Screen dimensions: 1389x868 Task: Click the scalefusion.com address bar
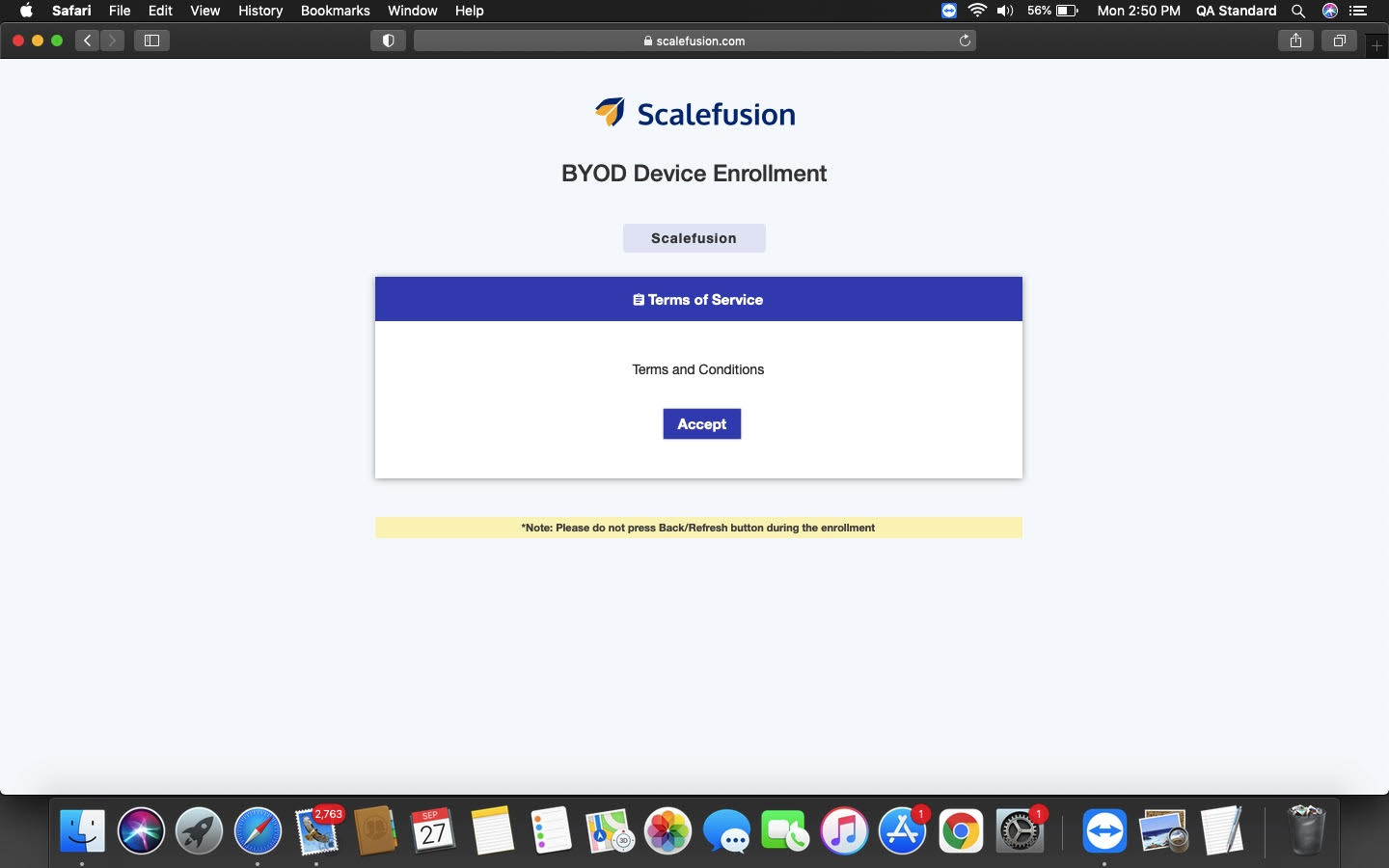694,41
